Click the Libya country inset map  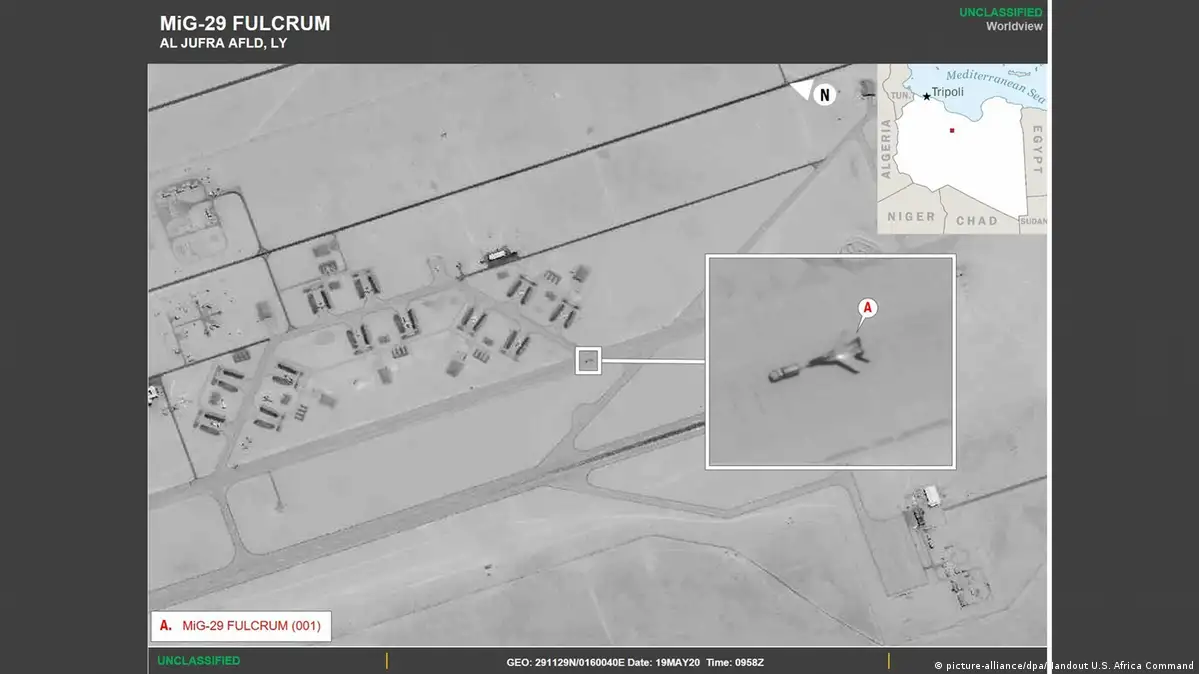click(x=962, y=149)
